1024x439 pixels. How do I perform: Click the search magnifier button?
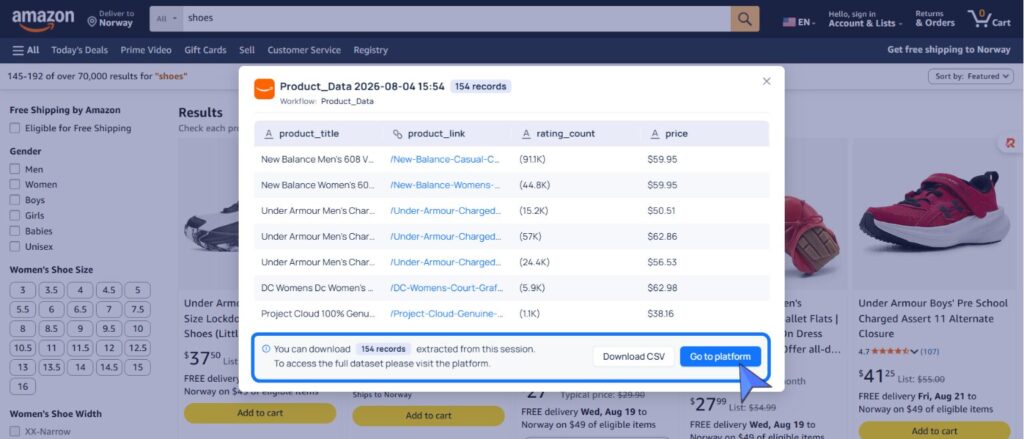[x=744, y=19]
